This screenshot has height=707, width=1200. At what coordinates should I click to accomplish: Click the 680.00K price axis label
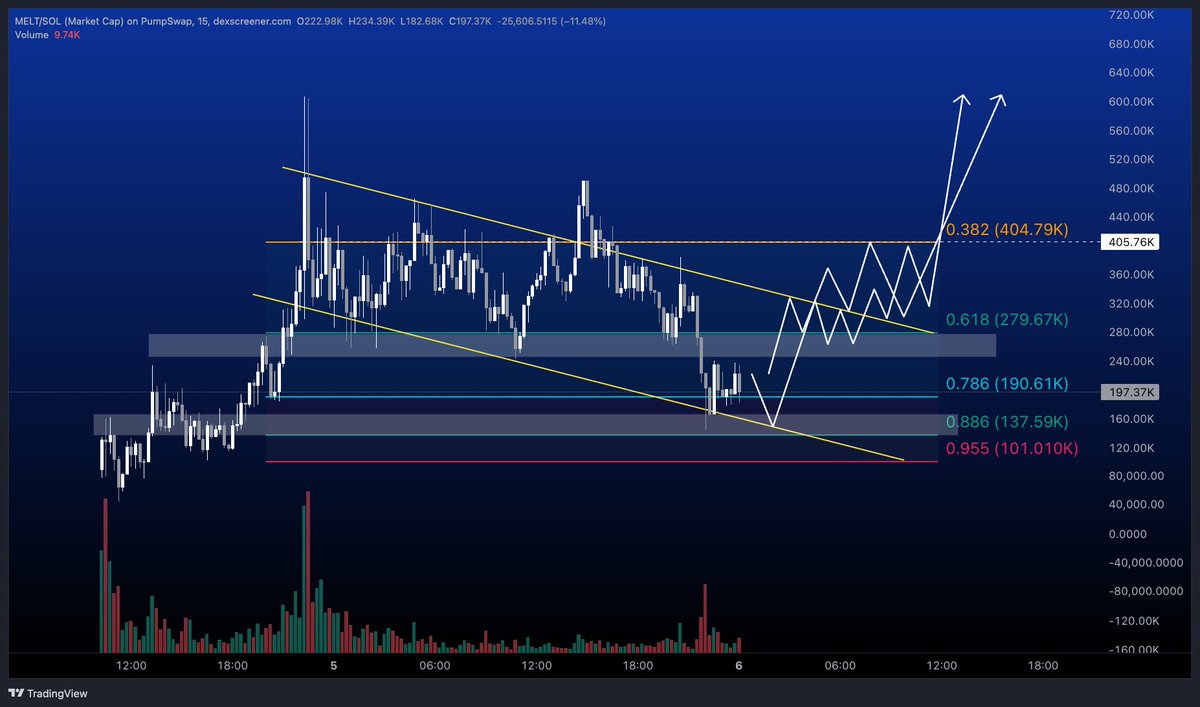pyautogui.click(x=1132, y=44)
